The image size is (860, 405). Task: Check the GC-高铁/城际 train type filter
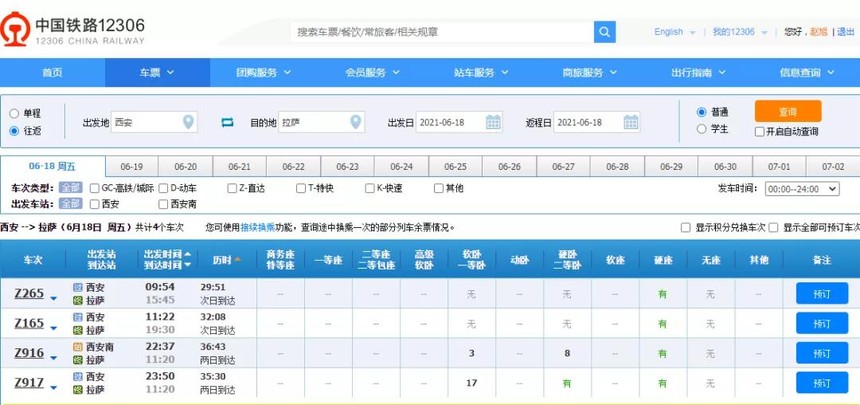(x=94, y=188)
